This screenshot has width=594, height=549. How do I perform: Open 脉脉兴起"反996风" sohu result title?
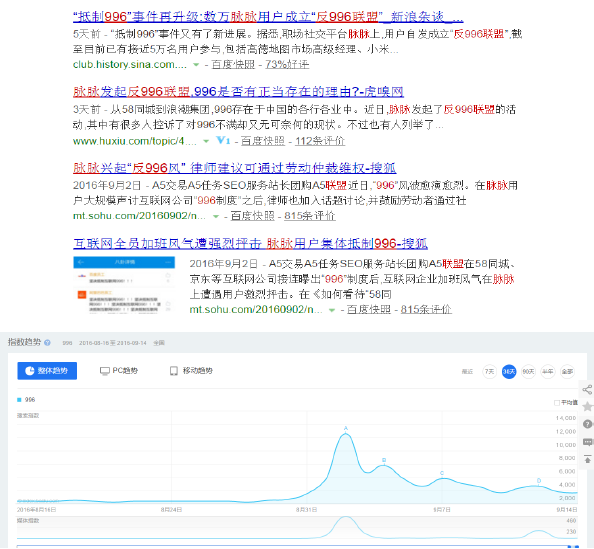[234, 167]
